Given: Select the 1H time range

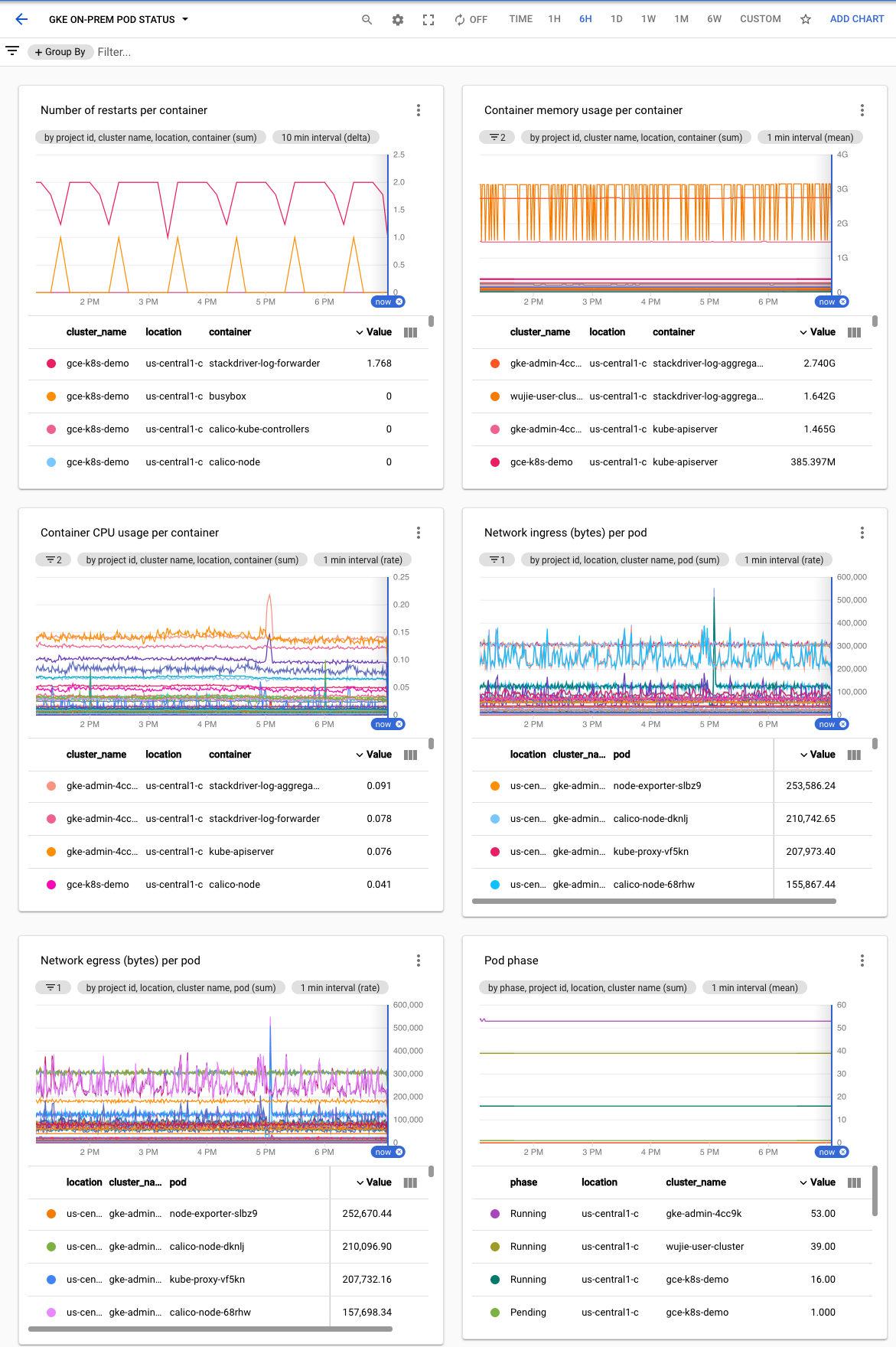Looking at the screenshot, I should [554, 19].
